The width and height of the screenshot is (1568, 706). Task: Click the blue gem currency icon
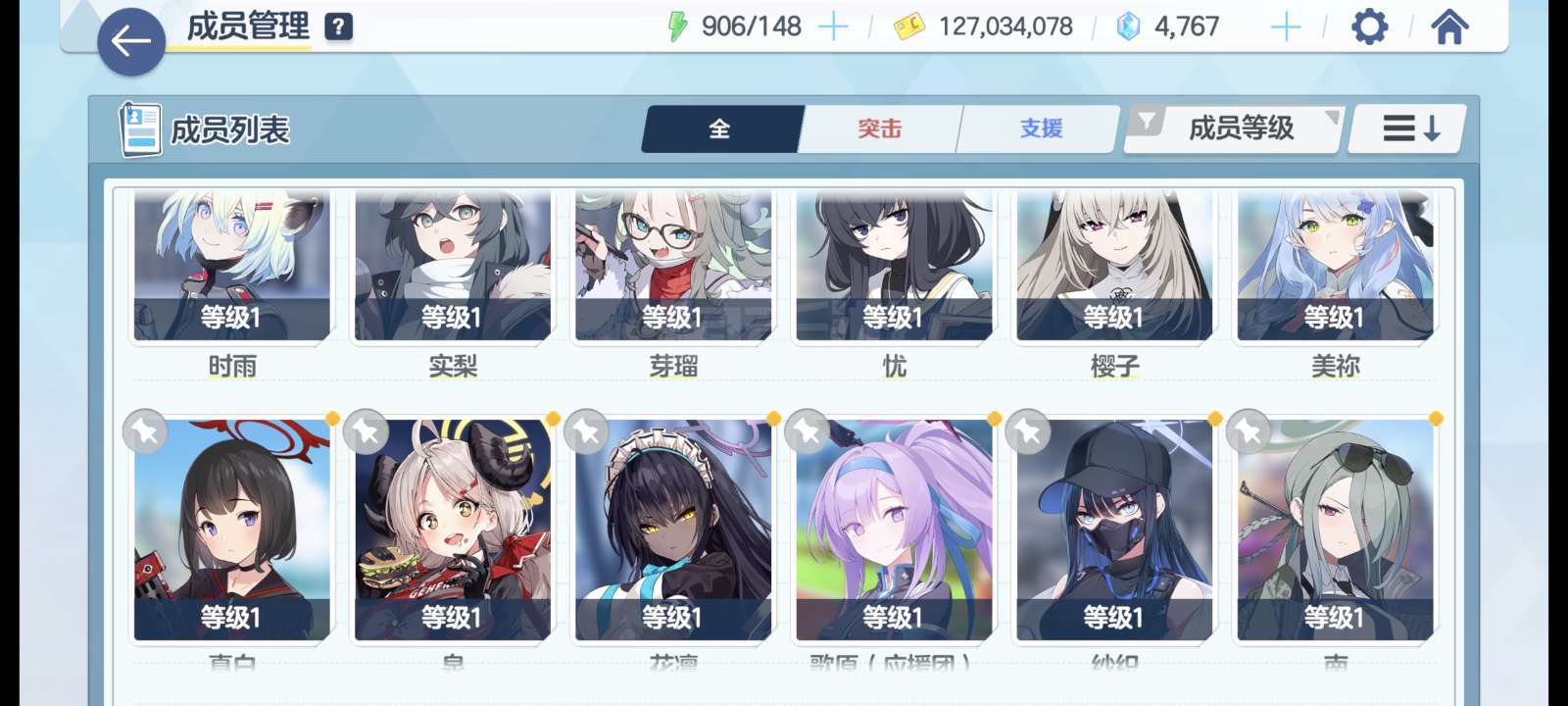click(x=1129, y=26)
